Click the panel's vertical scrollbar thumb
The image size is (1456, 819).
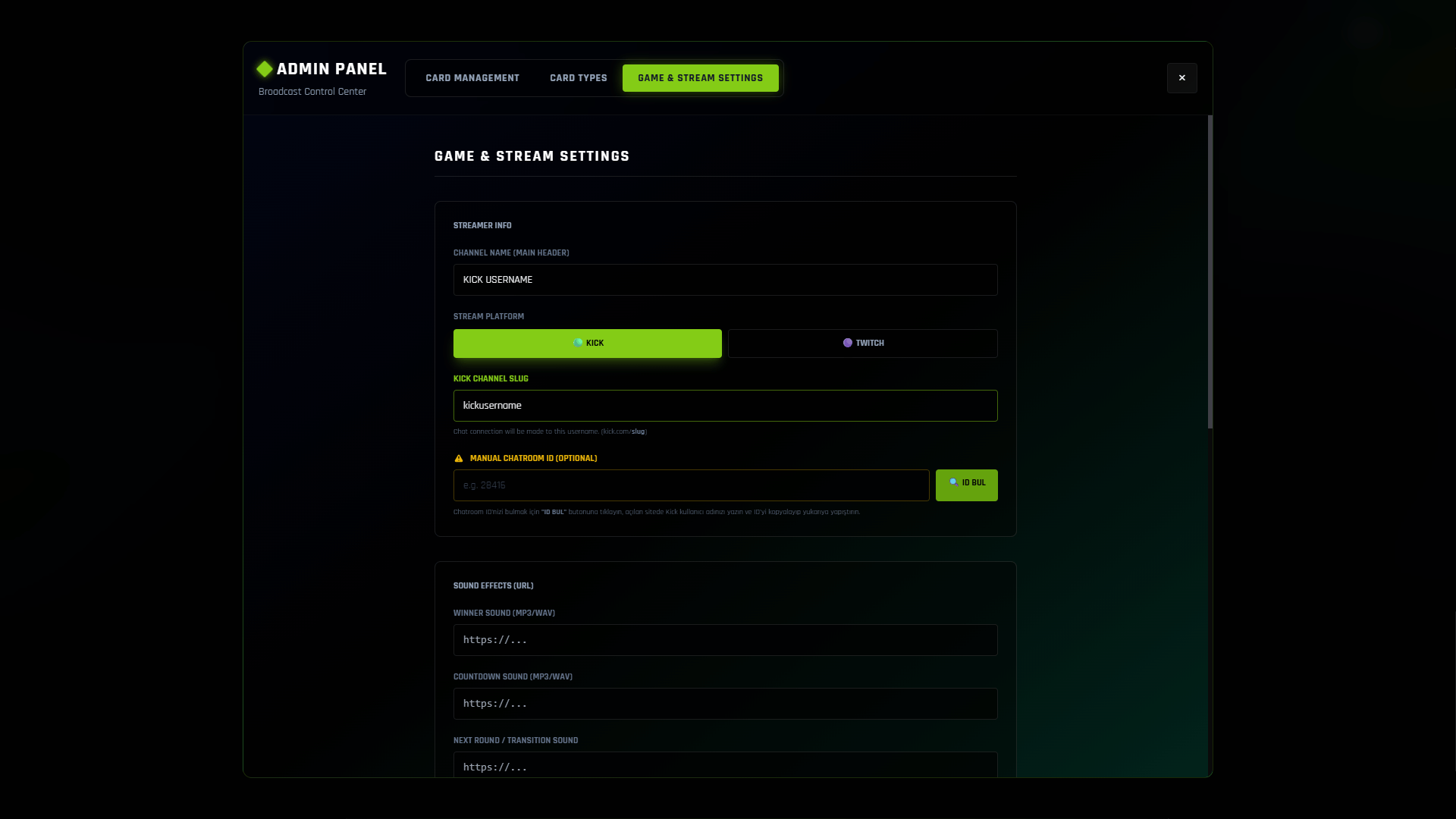pos(1210,271)
